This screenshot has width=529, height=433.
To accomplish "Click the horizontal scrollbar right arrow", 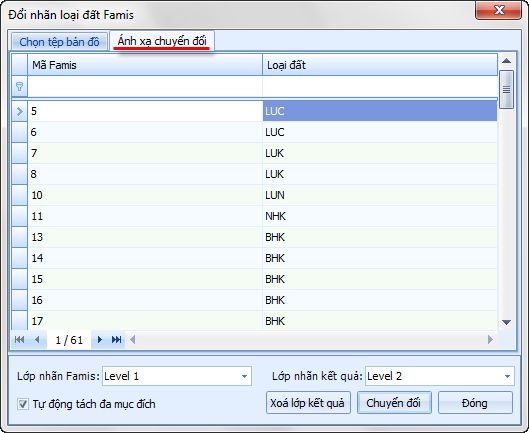I will [x=491, y=340].
